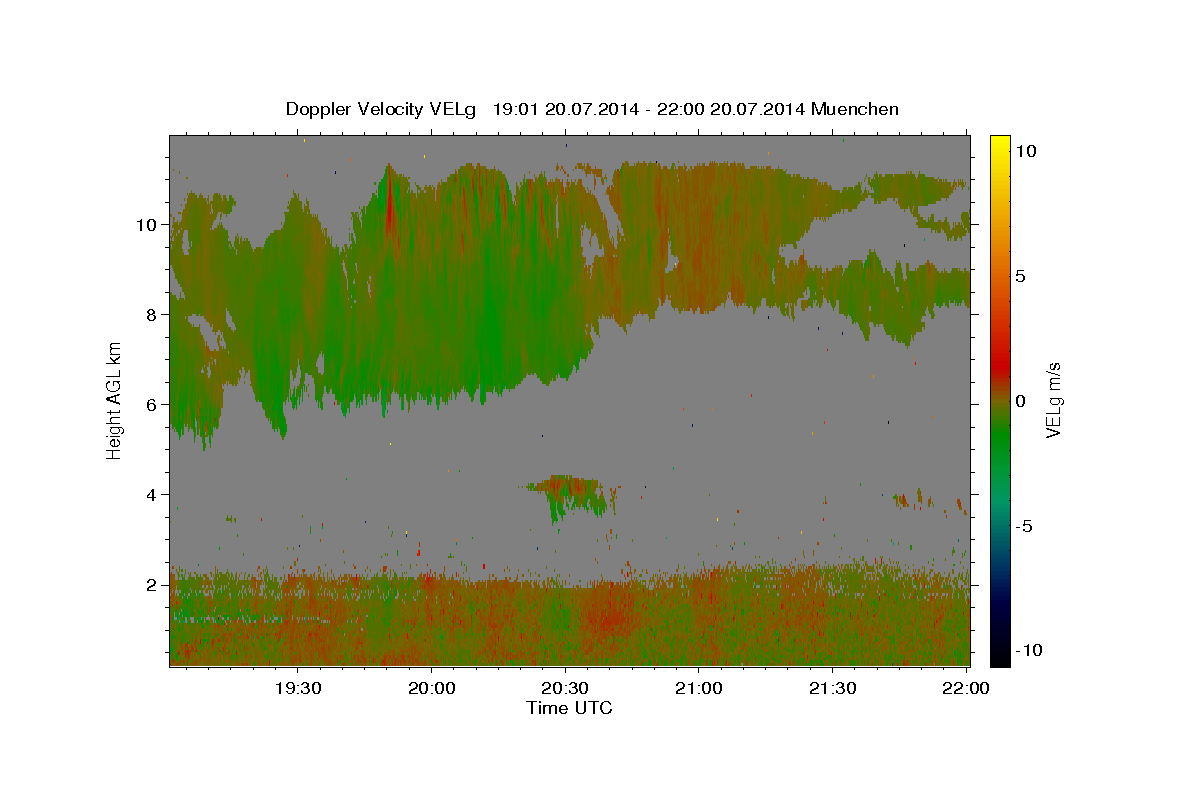Image resolution: width=1200 pixels, height=800 pixels.
Task: Click the '21:30' time axis label
Action: (x=832, y=688)
